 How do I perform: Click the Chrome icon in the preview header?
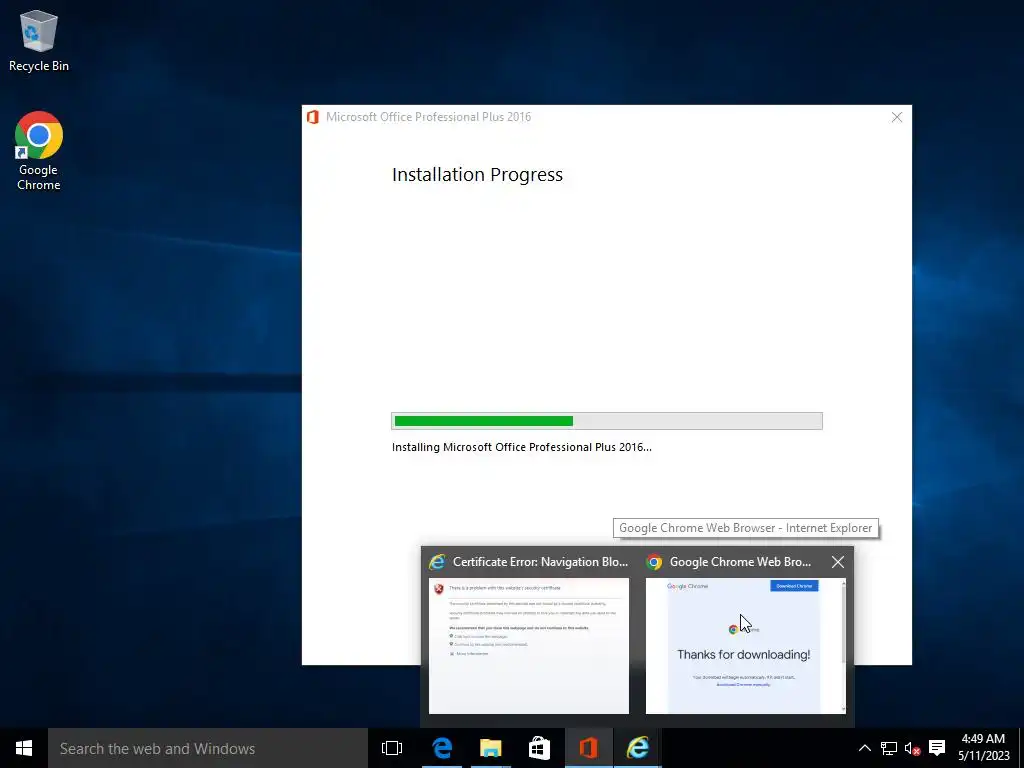pos(654,562)
